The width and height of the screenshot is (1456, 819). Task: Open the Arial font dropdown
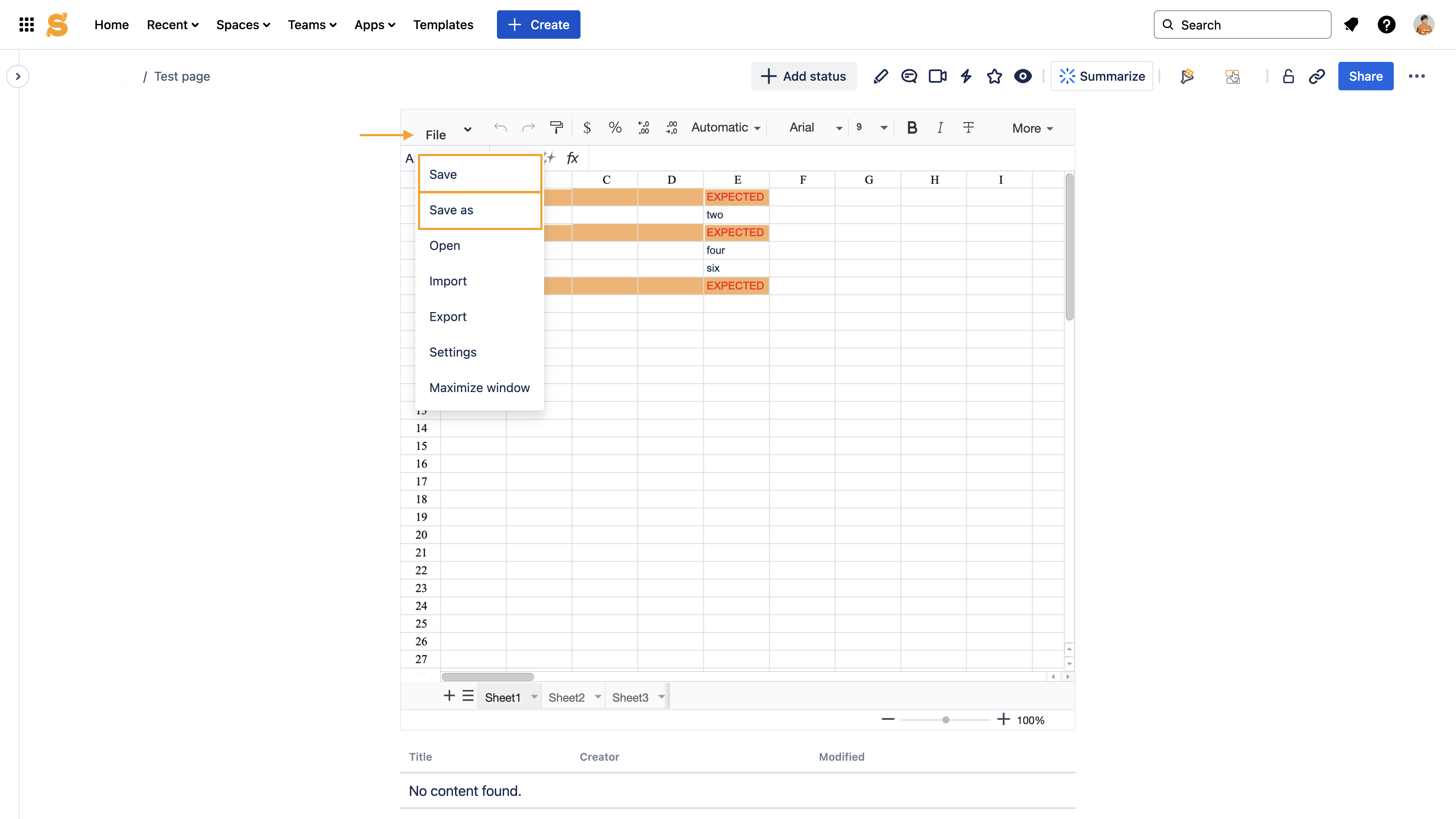815,128
